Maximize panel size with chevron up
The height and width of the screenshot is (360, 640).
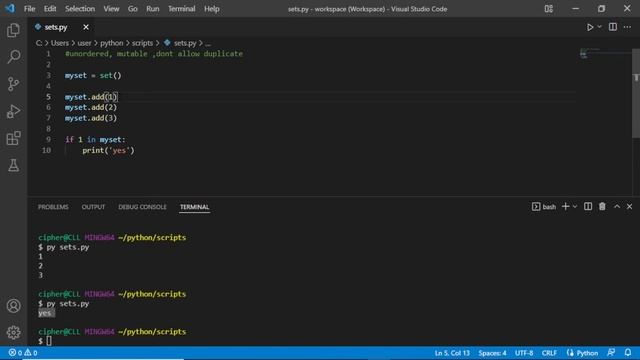coord(617,207)
